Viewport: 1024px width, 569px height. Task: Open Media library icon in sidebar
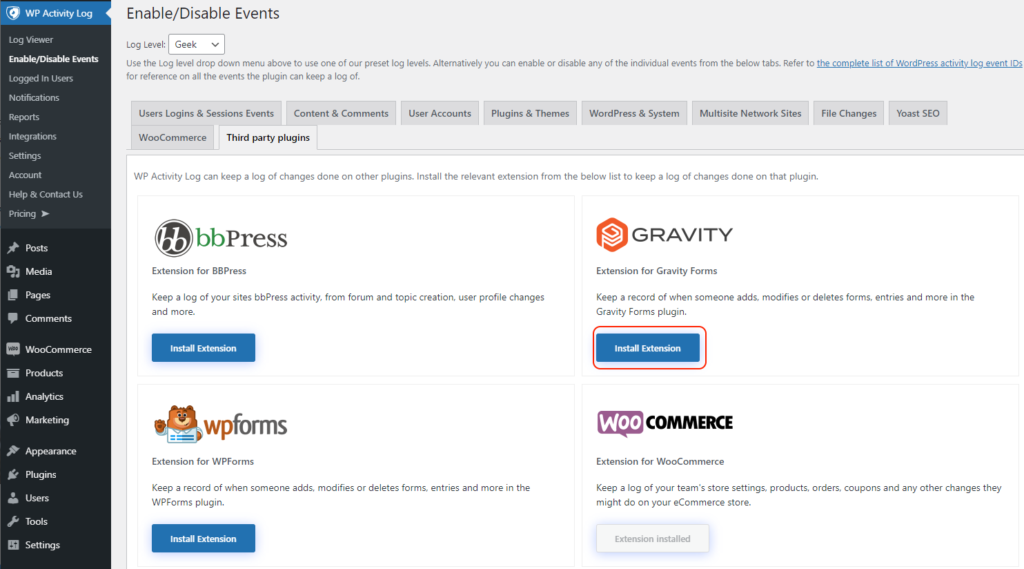13,271
